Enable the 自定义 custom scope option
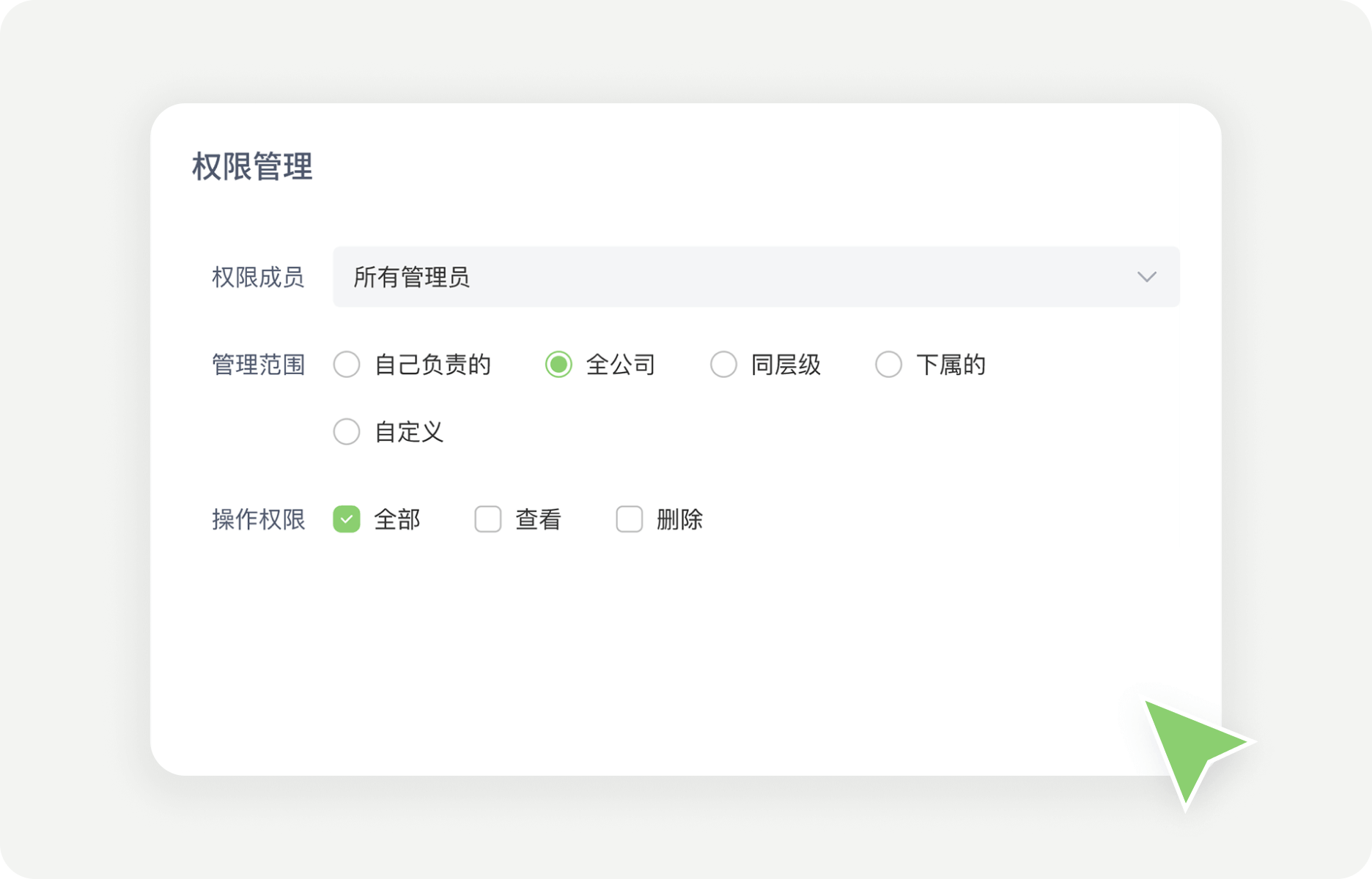This screenshot has height=879, width=1372. click(346, 431)
